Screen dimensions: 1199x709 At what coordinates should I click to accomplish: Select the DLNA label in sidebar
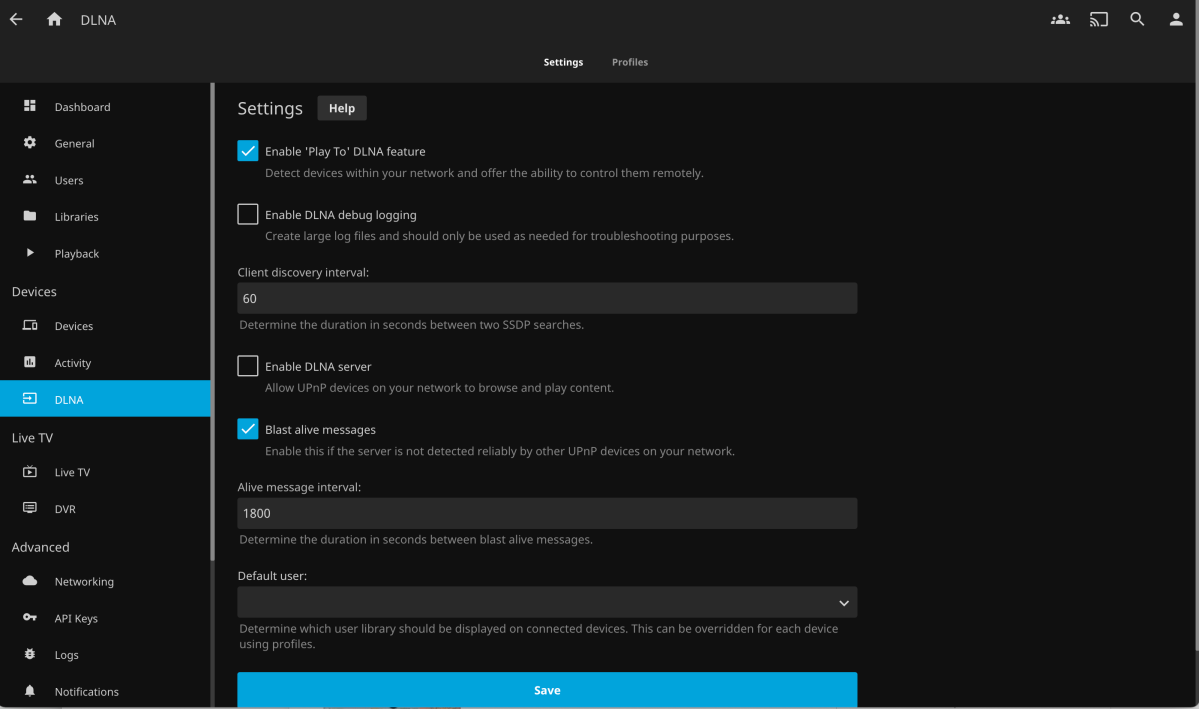69,399
